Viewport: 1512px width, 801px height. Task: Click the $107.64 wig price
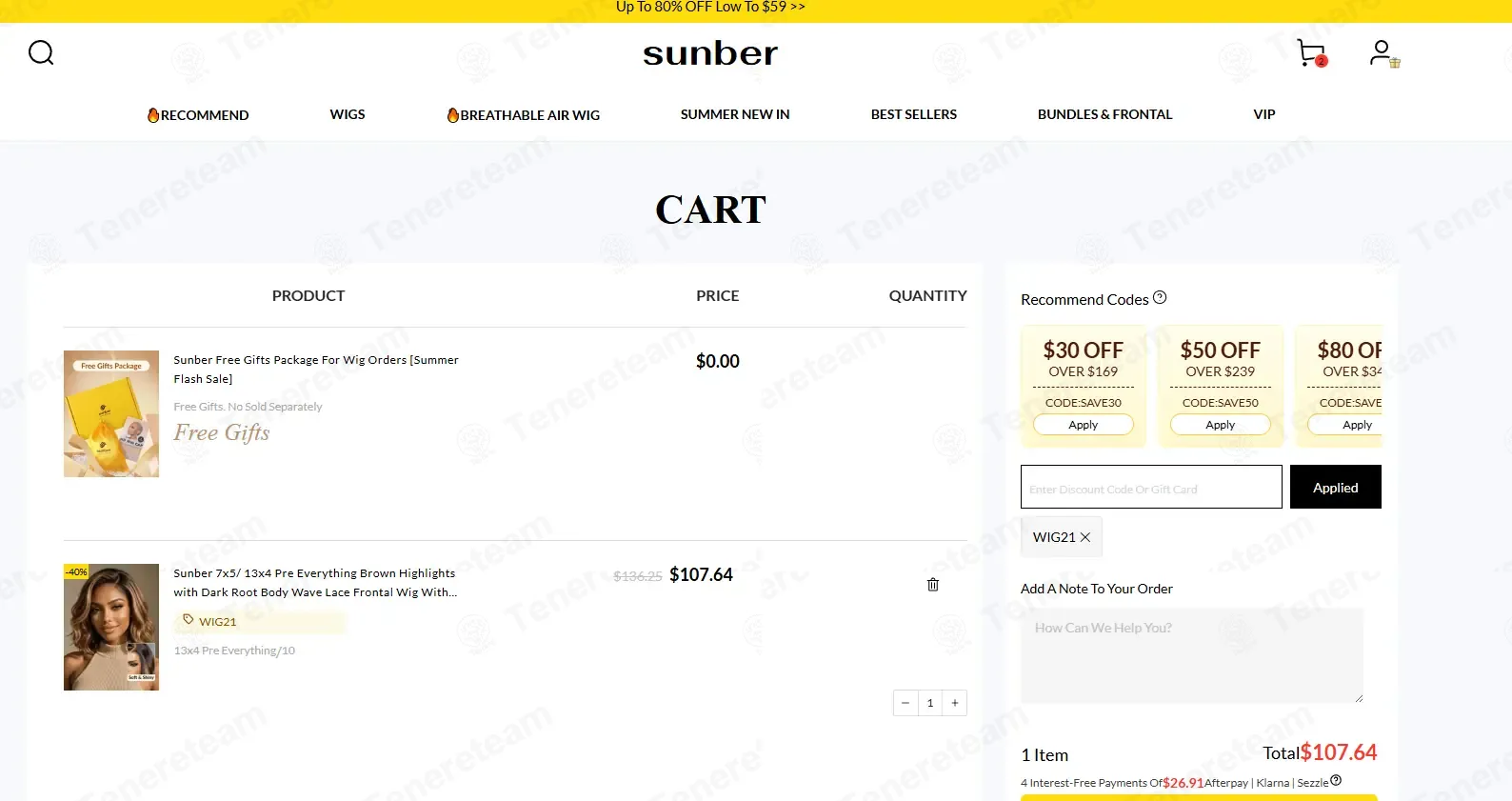[702, 574]
